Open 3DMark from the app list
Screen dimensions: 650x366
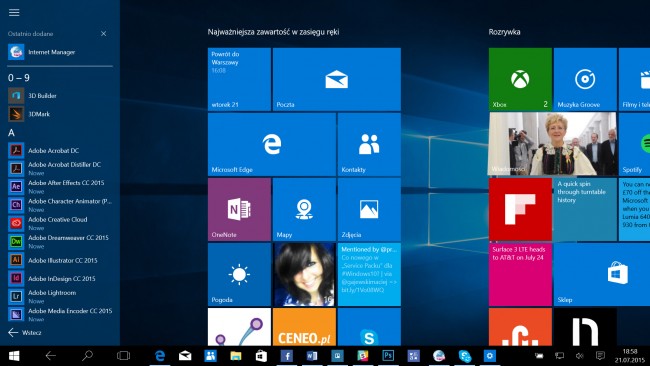click(x=60, y=114)
